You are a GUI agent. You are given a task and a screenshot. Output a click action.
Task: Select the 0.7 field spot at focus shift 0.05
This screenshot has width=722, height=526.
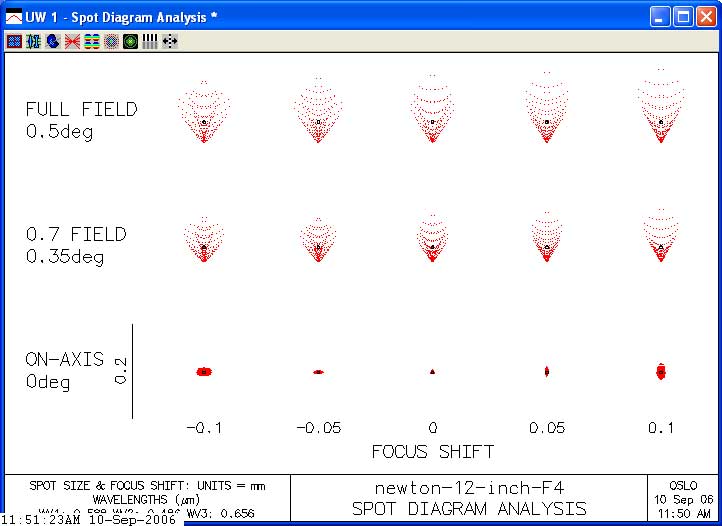(x=547, y=242)
